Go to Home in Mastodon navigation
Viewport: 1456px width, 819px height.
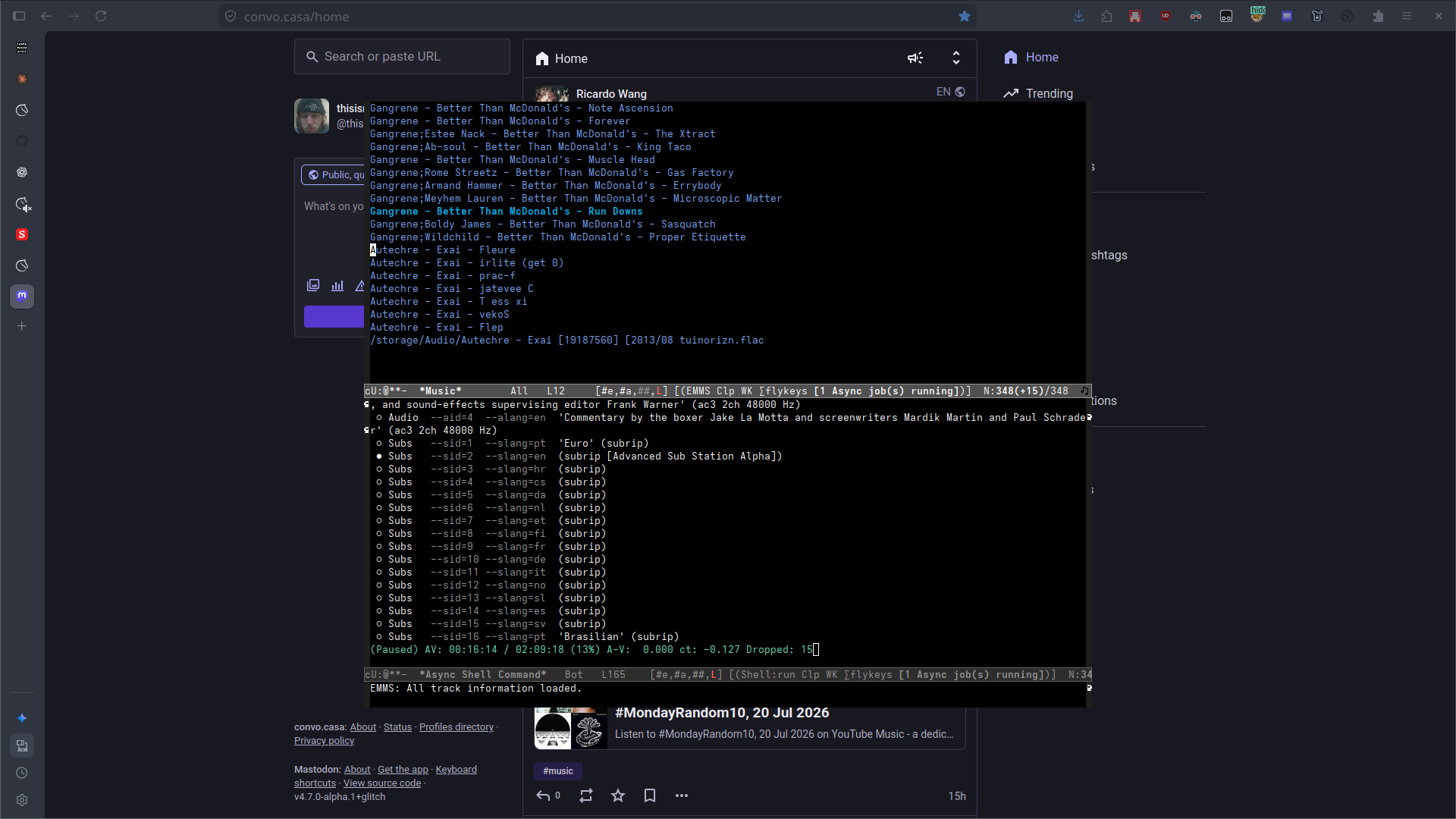point(1031,57)
